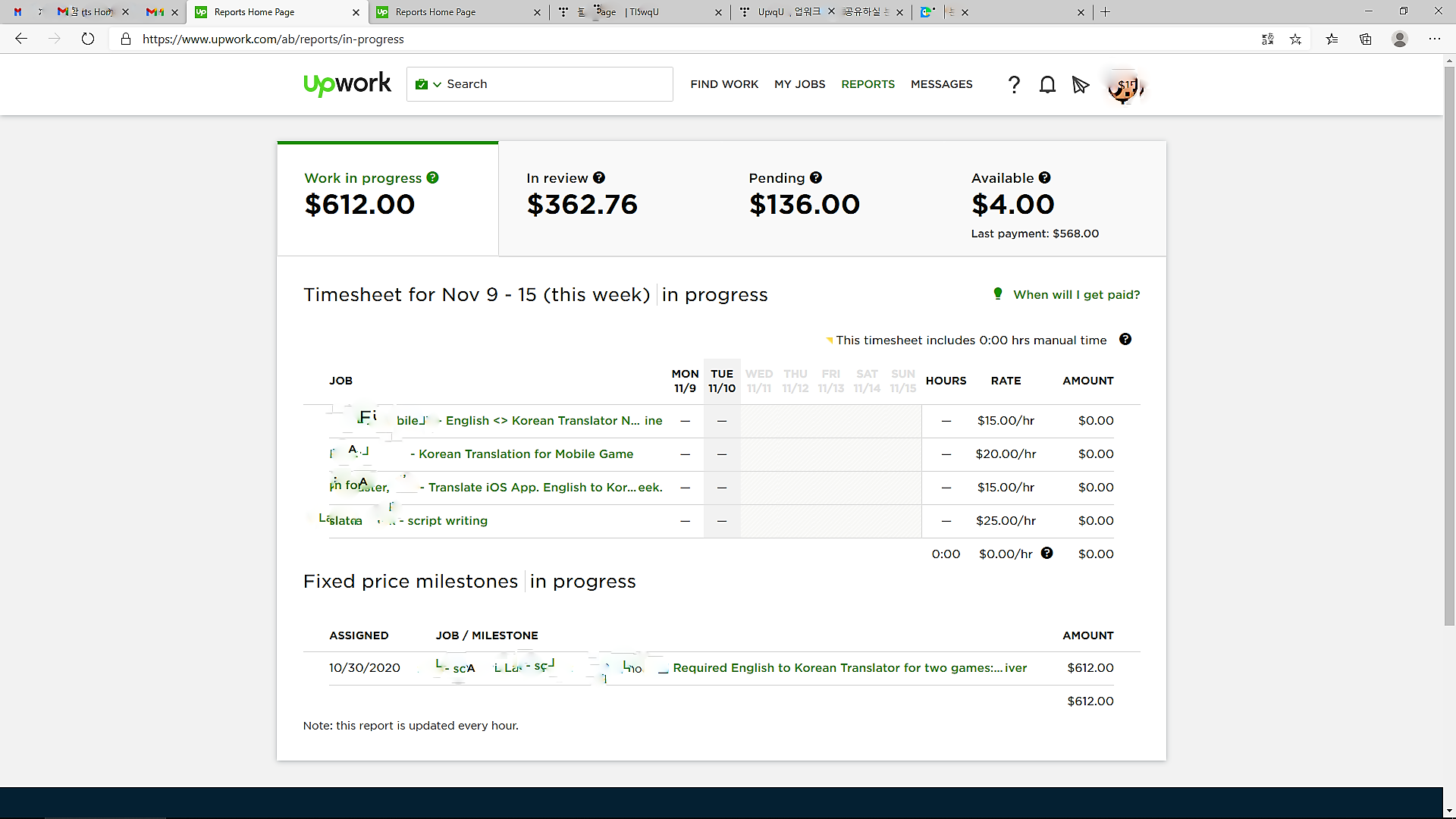Open the help question mark menu

pyautogui.click(x=1014, y=85)
